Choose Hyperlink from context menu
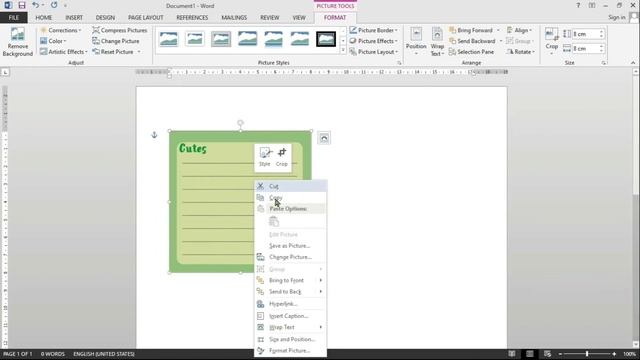The height and width of the screenshot is (360, 640). 290,304
